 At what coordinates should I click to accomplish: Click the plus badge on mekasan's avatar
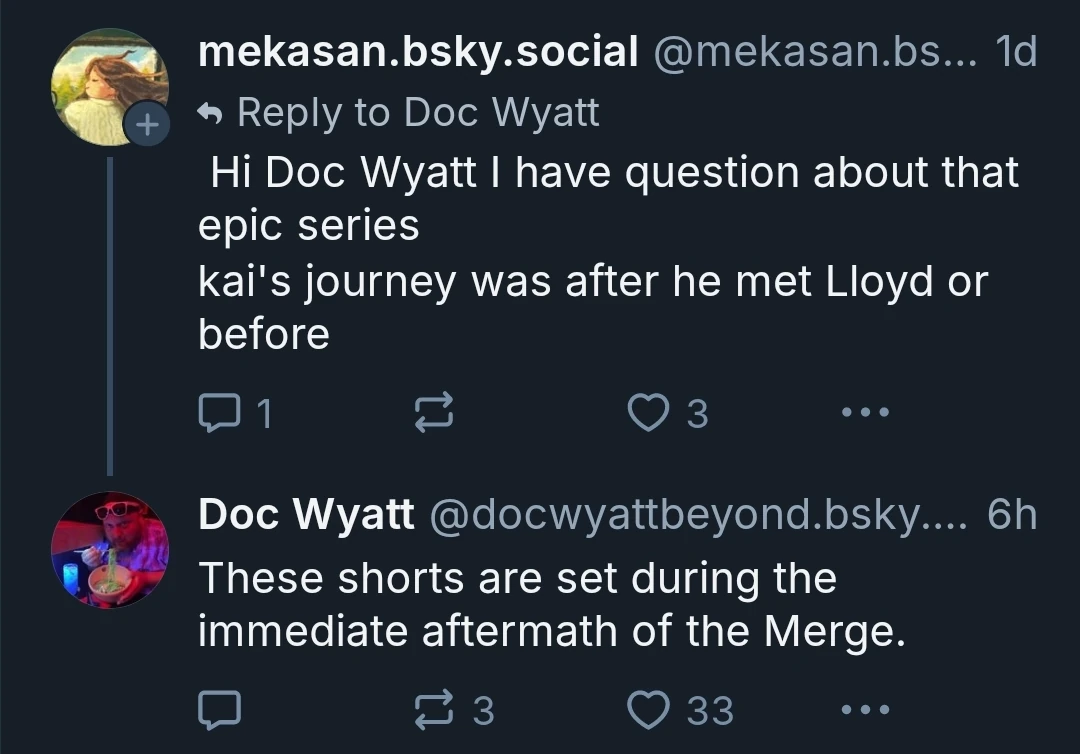(146, 124)
